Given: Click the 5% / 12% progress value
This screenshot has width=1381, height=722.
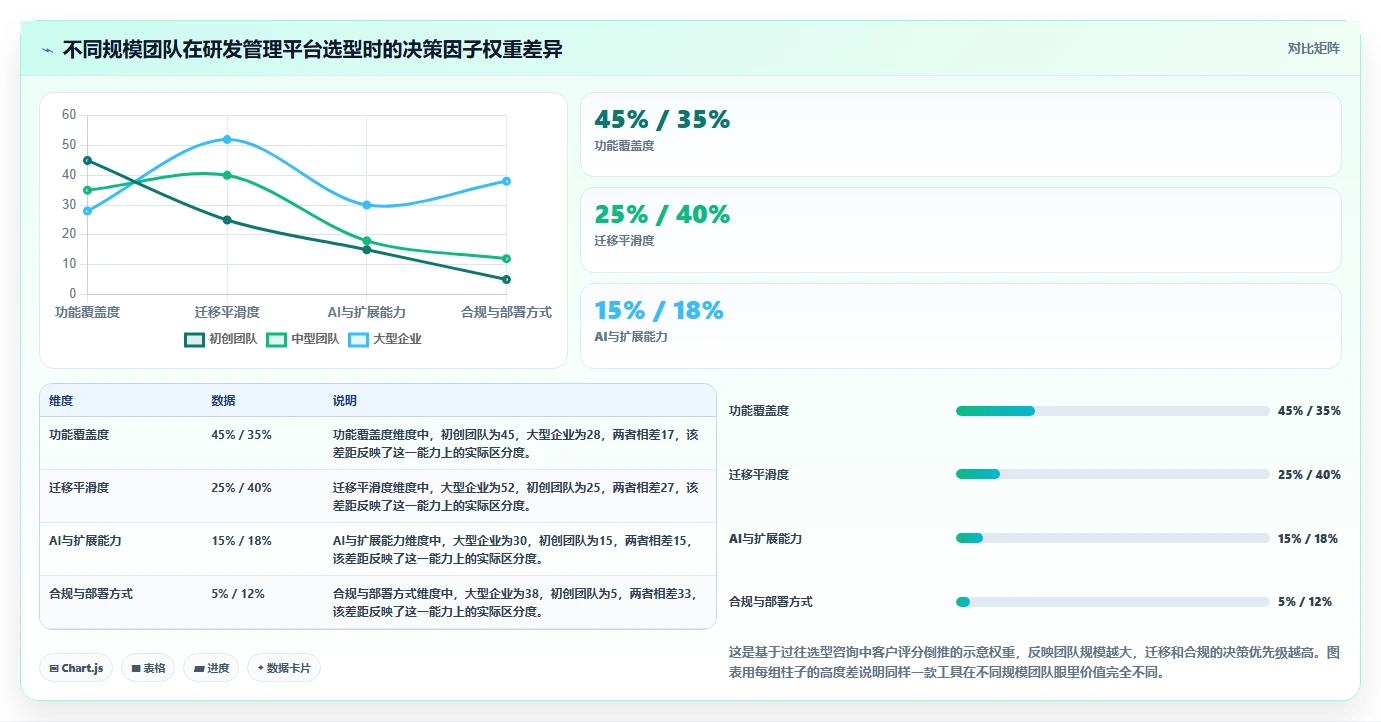Looking at the screenshot, I should [1305, 602].
